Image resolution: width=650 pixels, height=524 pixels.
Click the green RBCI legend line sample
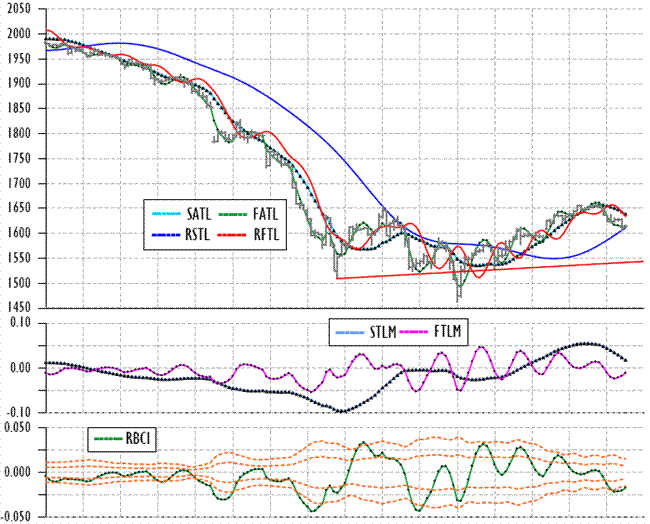(109, 439)
